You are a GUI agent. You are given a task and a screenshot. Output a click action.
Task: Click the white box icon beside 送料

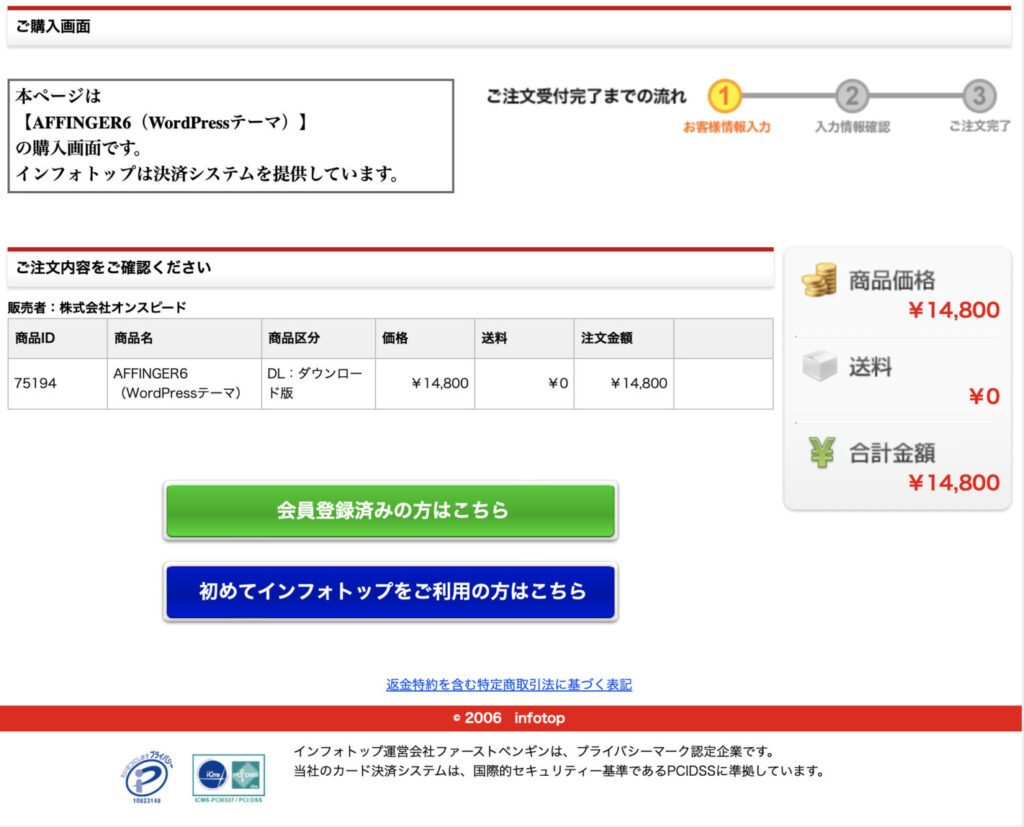(x=820, y=365)
